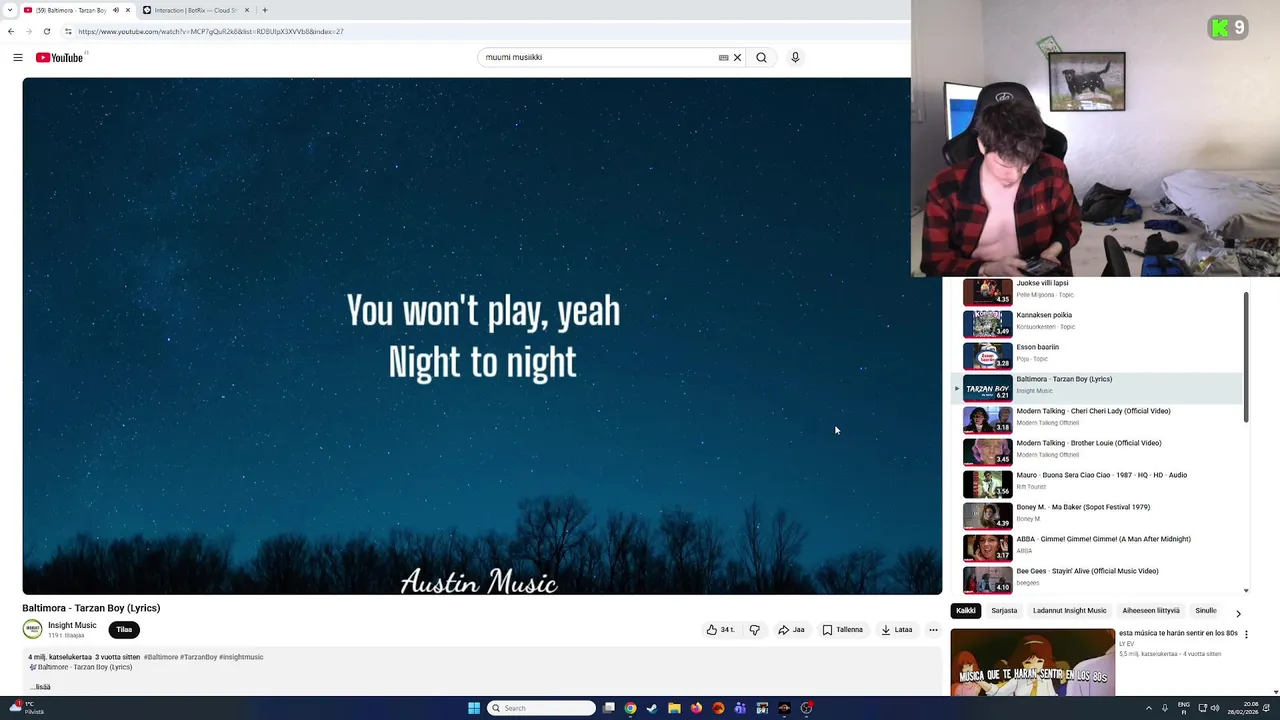Screen dimensions: 1280x720
Task: Save the video with the Tallenna button
Action: point(843,630)
